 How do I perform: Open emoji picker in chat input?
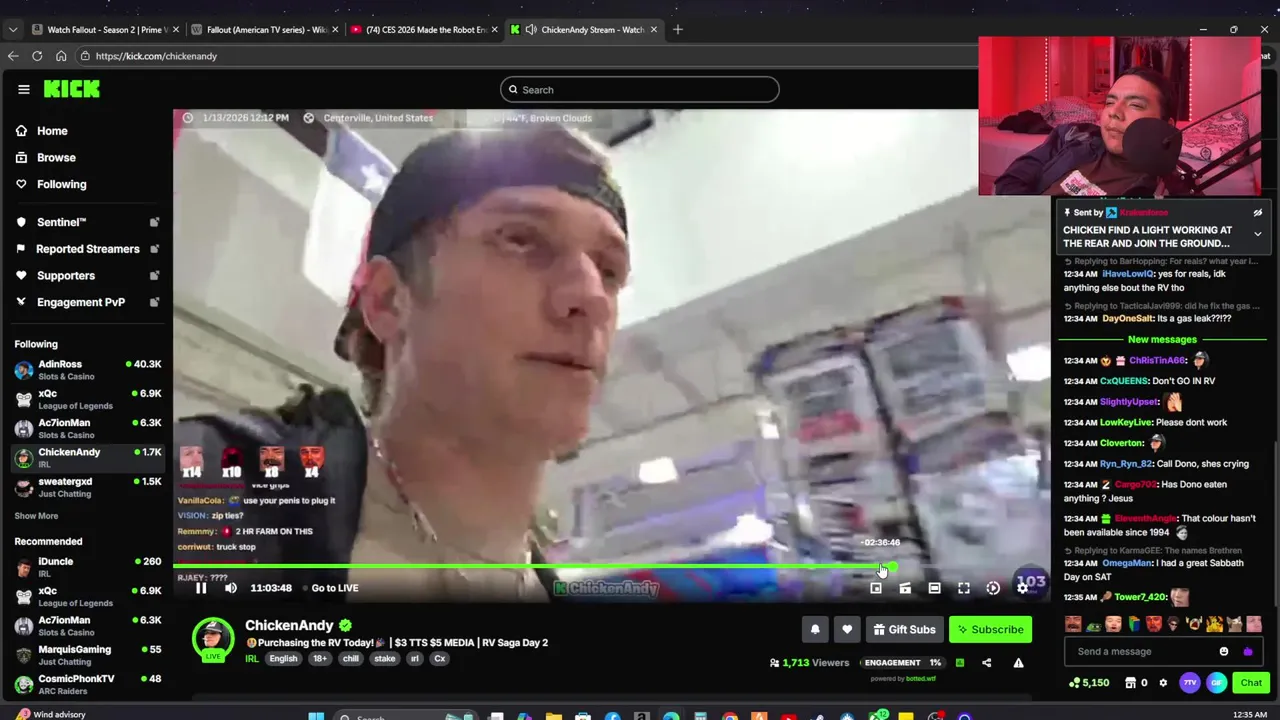[x=1224, y=652]
